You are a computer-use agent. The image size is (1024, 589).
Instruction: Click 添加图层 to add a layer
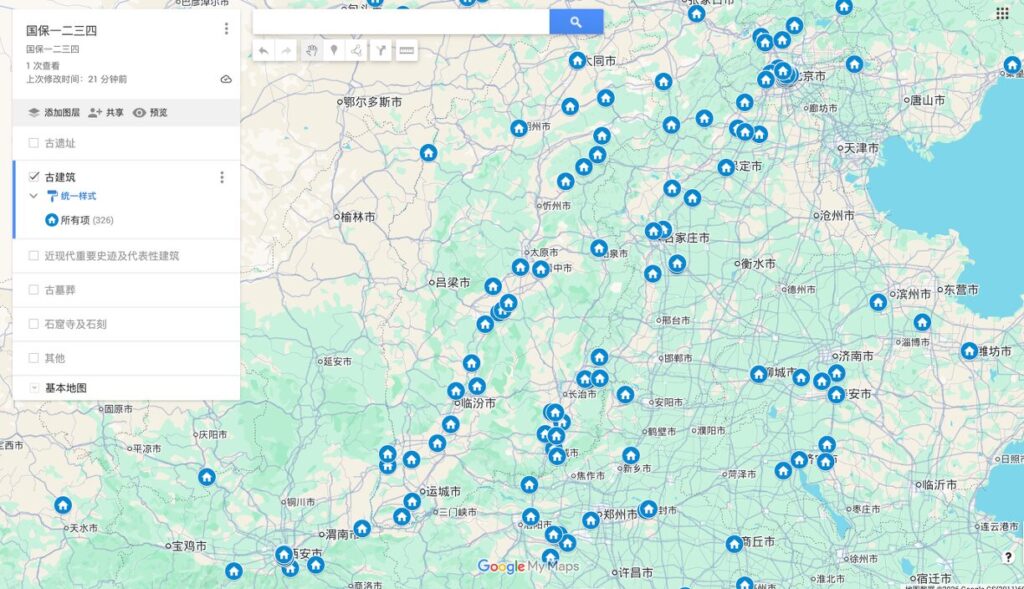[54, 113]
